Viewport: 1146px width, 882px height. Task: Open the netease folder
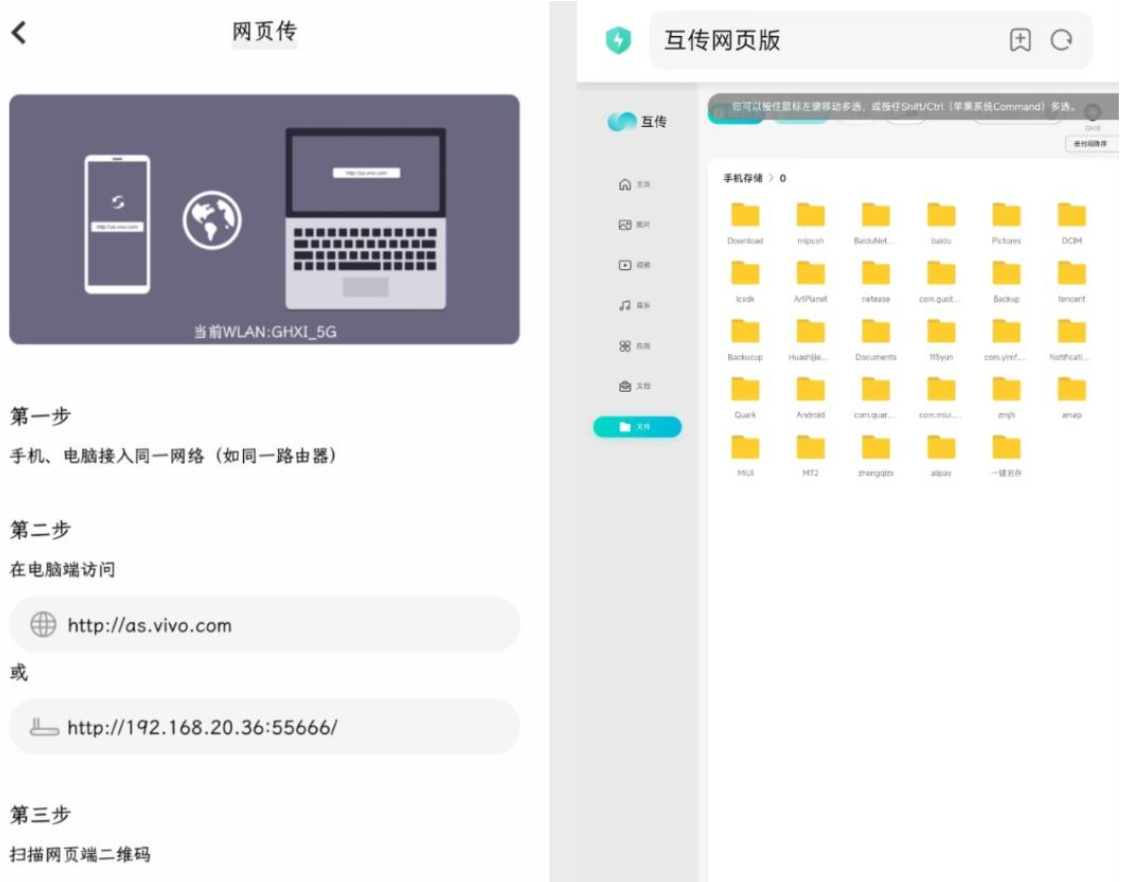tap(875, 281)
